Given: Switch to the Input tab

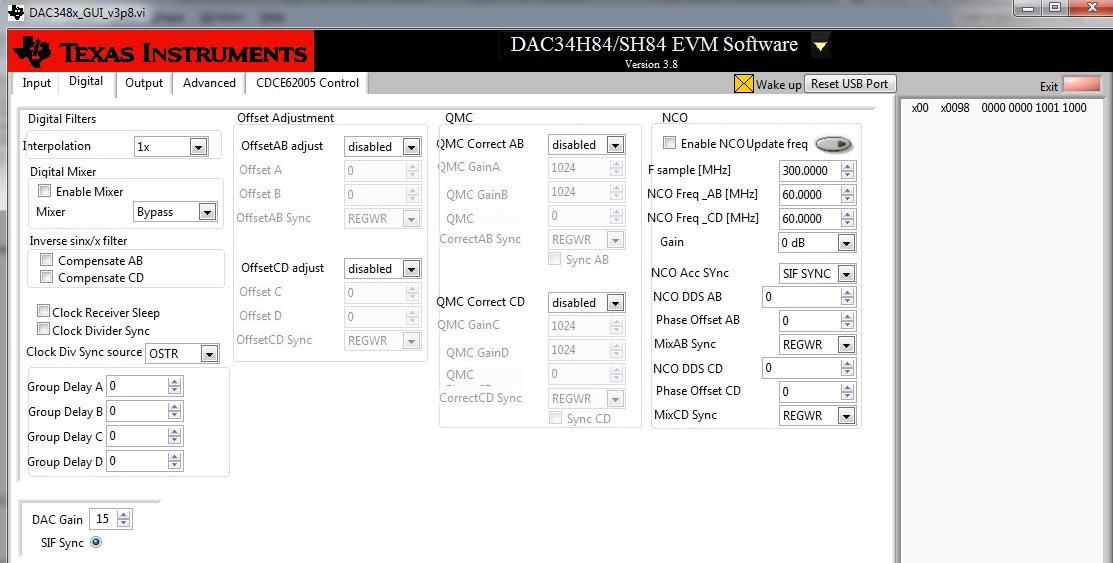Looking at the screenshot, I should (x=36, y=83).
